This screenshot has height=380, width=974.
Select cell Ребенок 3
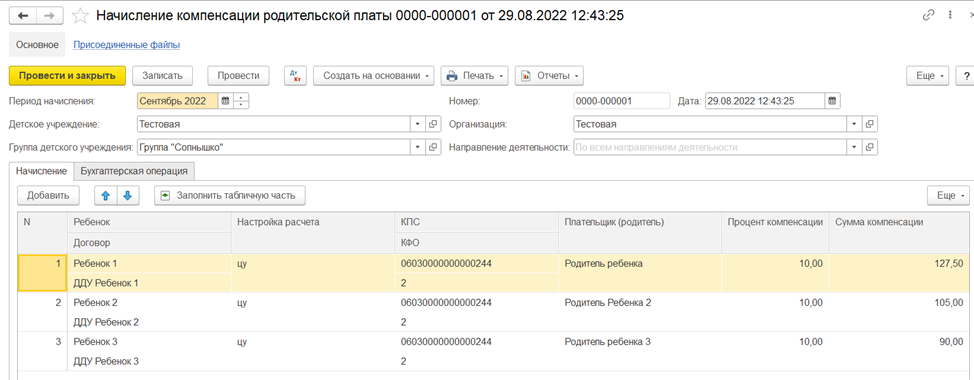point(149,342)
